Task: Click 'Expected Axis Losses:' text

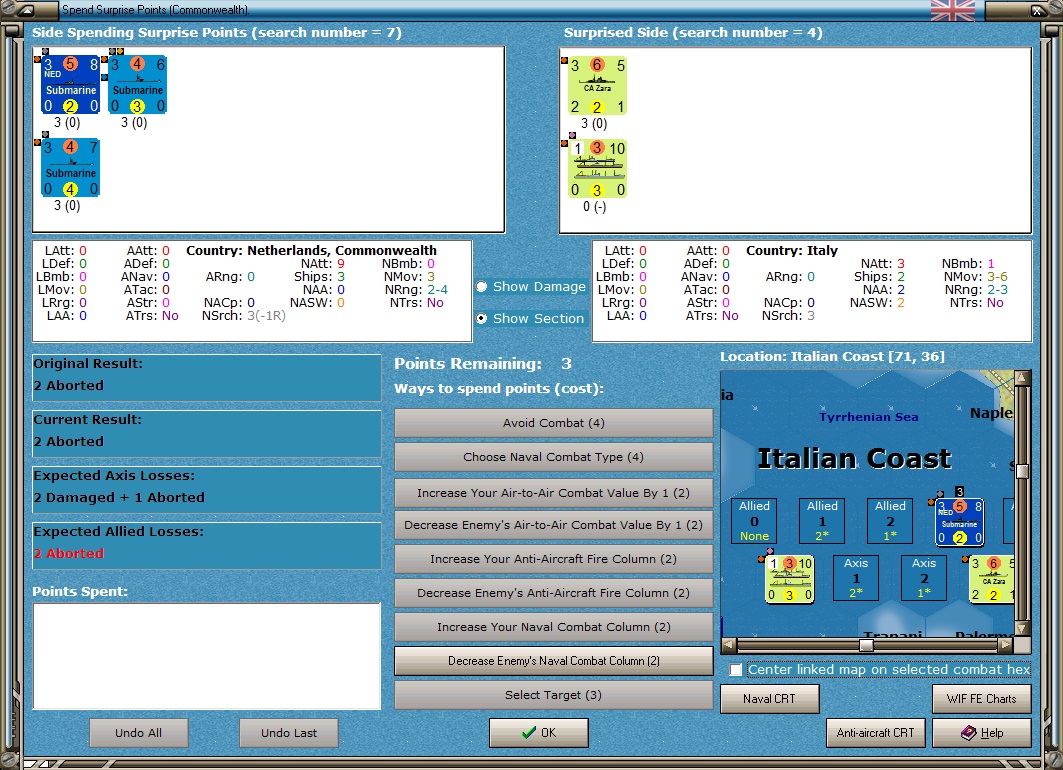Action: [114, 476]
